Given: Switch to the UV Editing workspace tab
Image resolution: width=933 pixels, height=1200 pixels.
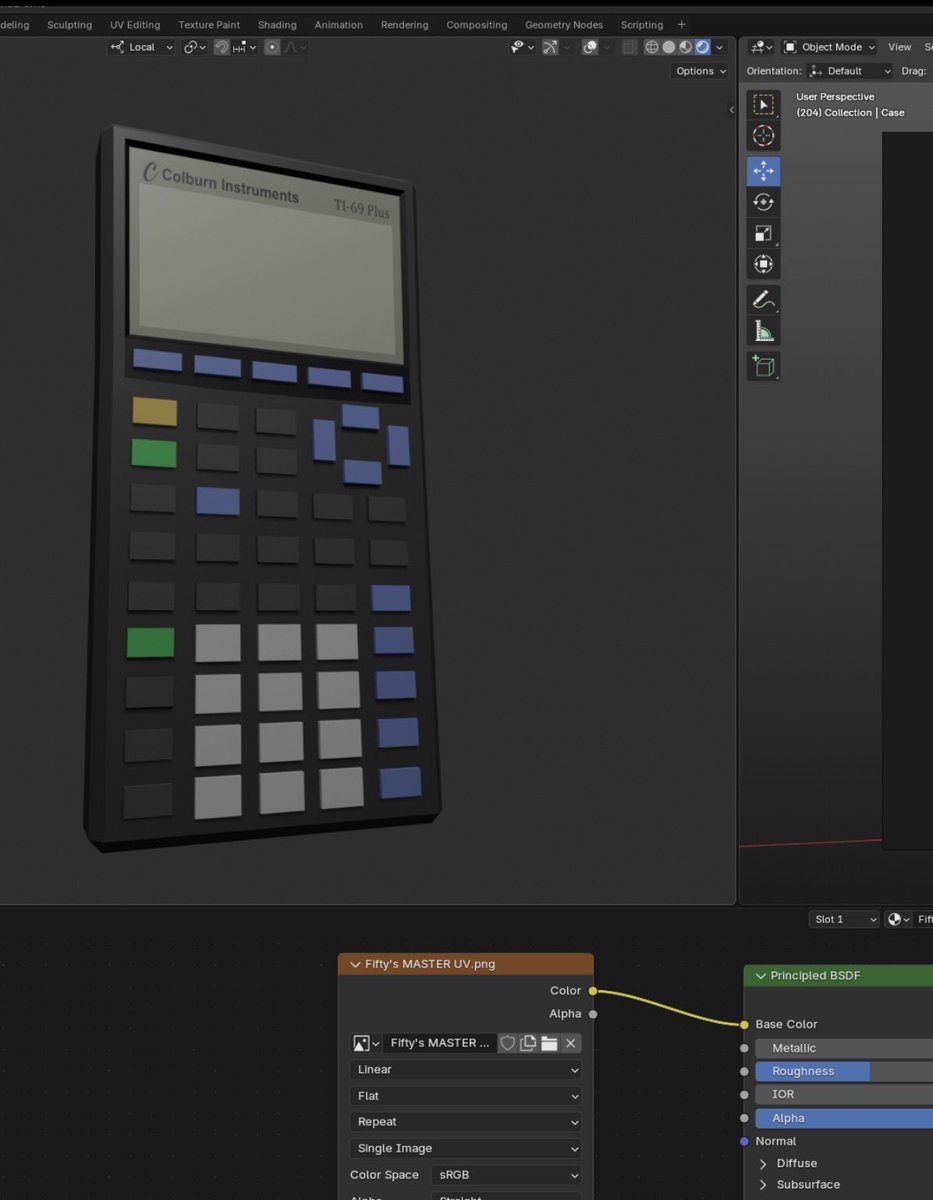Looking at the screenshot, I should click(x=135, y=24).
